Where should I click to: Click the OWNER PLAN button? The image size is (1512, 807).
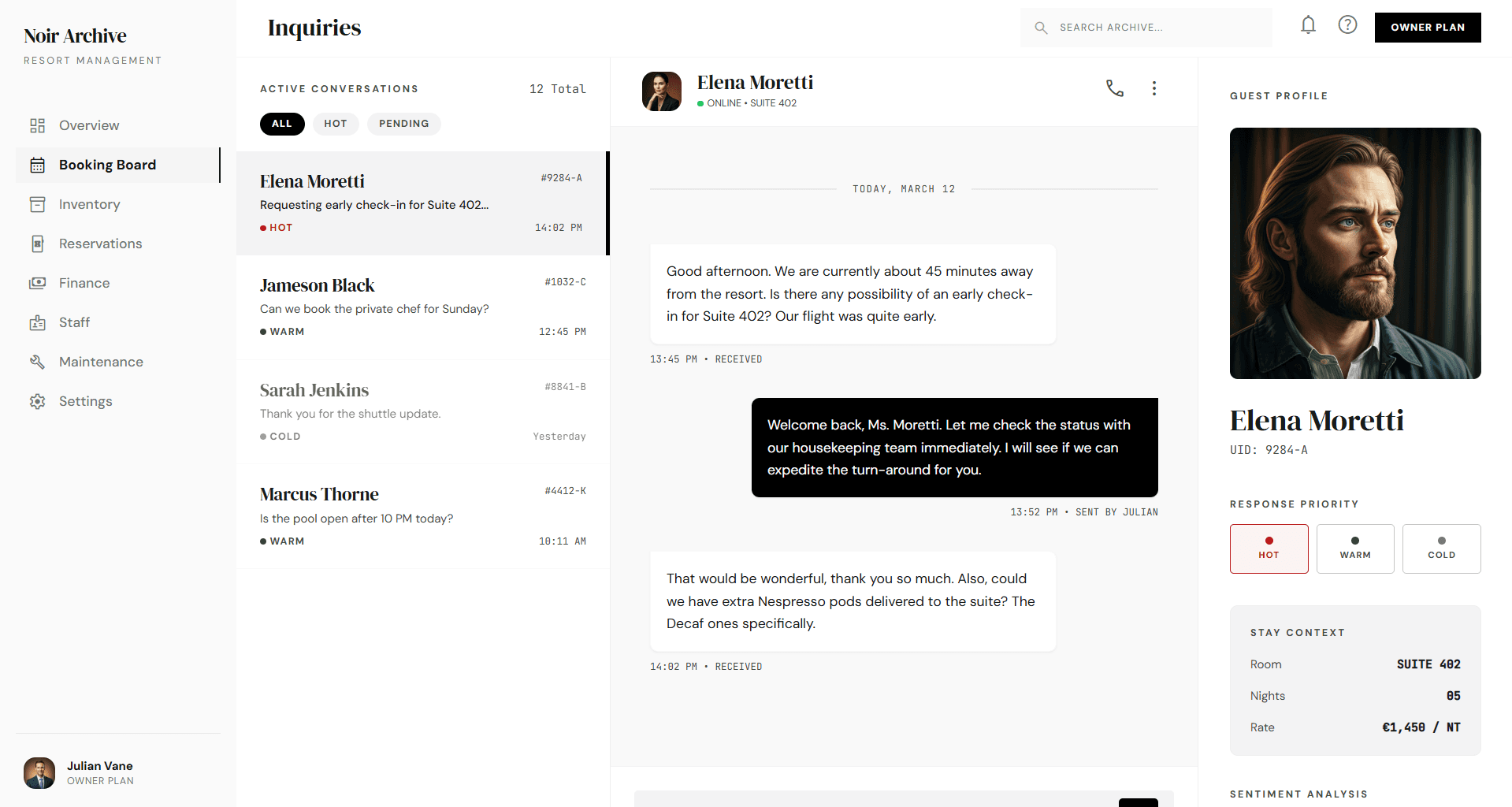tap(1427, 27)
